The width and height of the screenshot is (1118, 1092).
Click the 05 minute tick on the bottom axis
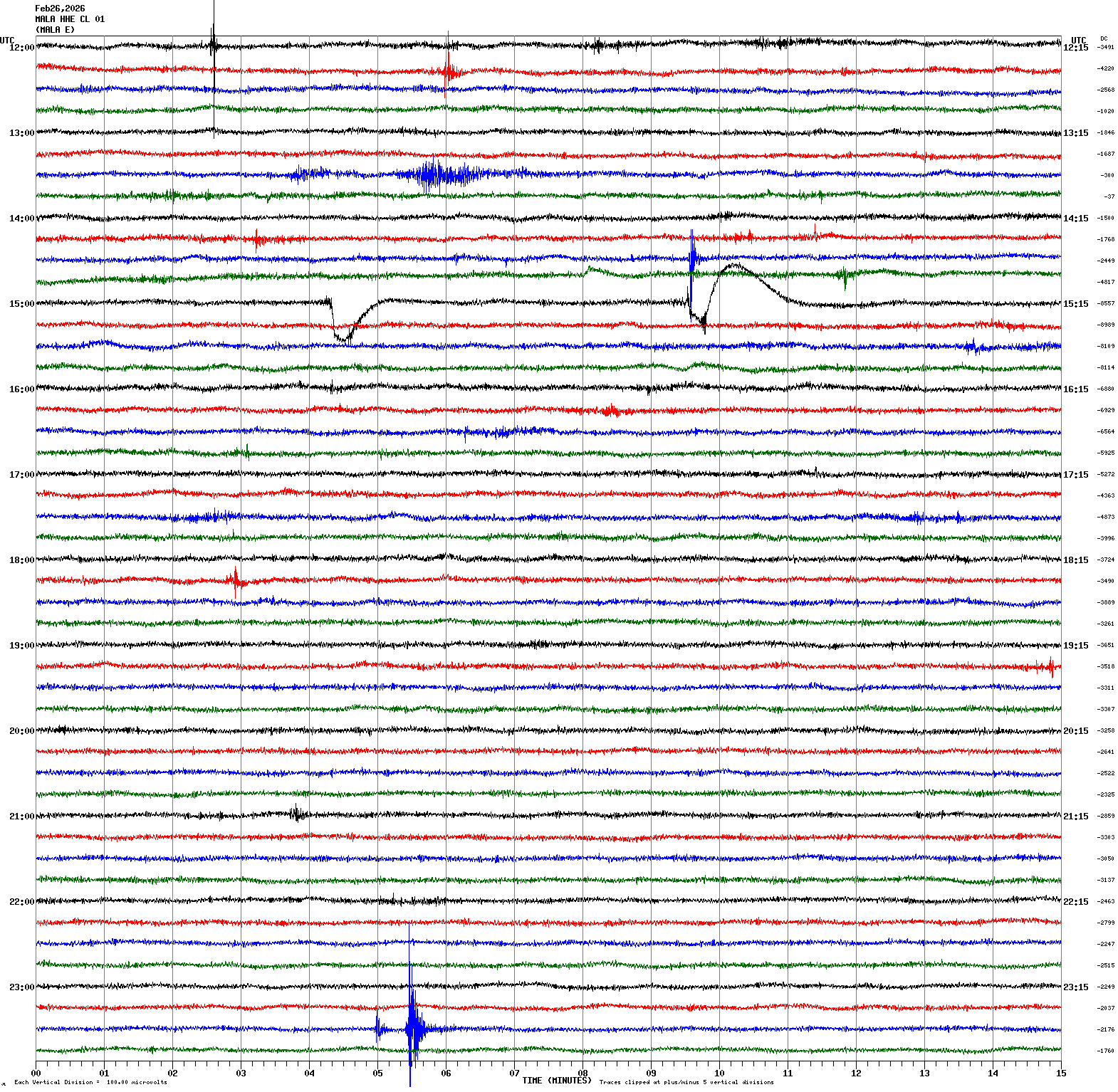click(377, 1073)
